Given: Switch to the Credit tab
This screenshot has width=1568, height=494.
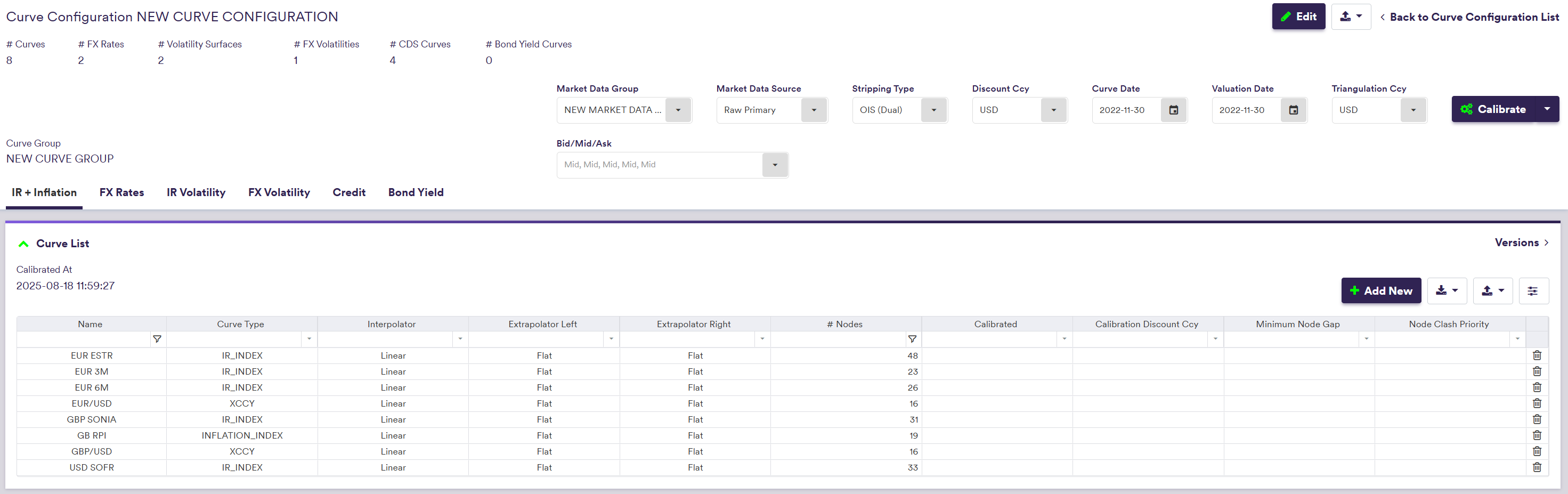Looking at the screenshot, I should pos(349,192).
